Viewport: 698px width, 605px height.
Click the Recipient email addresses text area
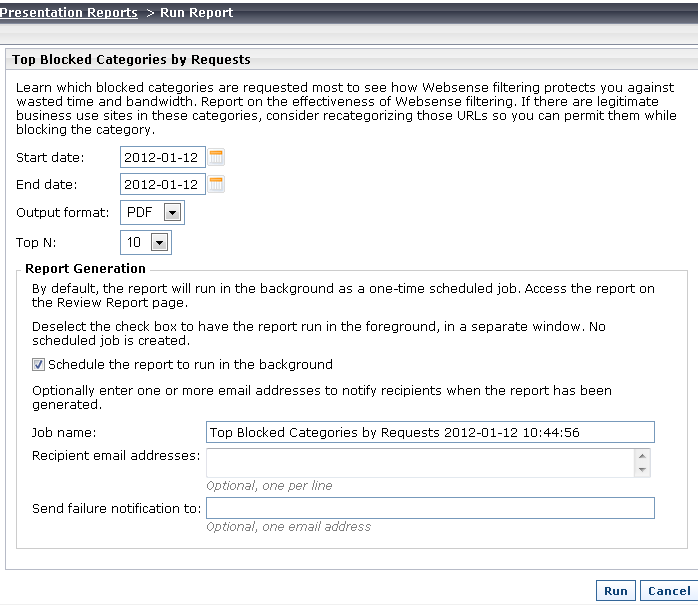pyautogui.click(x=420, y=463)
